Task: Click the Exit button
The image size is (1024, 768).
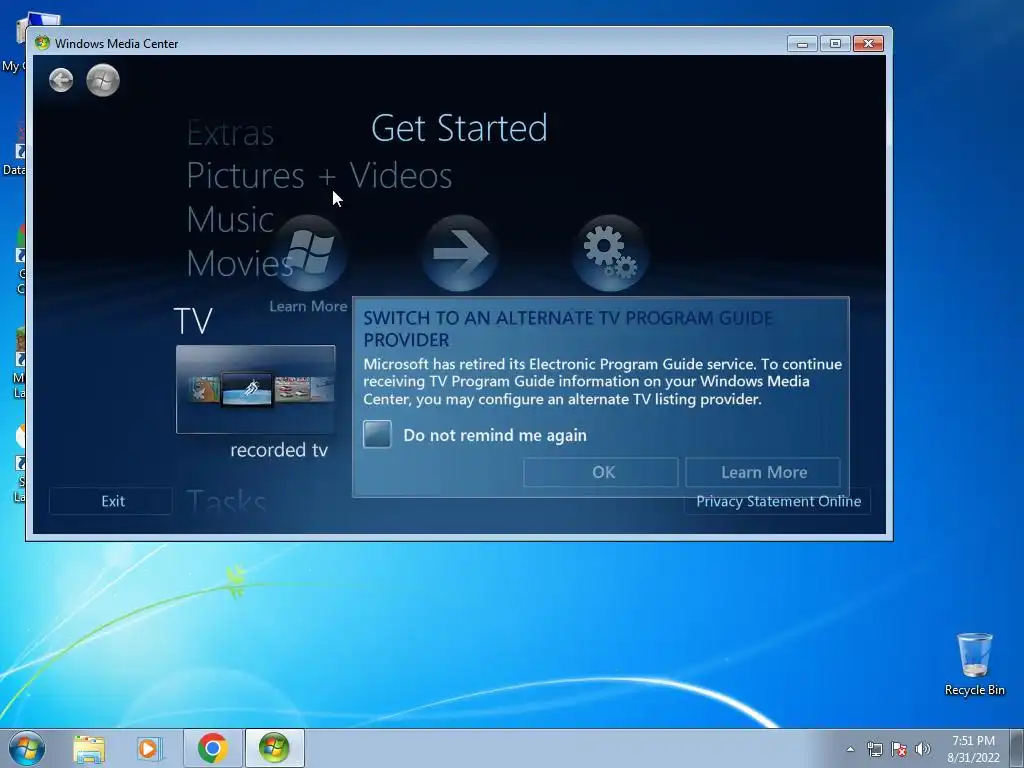Action: tap(111, 502)
